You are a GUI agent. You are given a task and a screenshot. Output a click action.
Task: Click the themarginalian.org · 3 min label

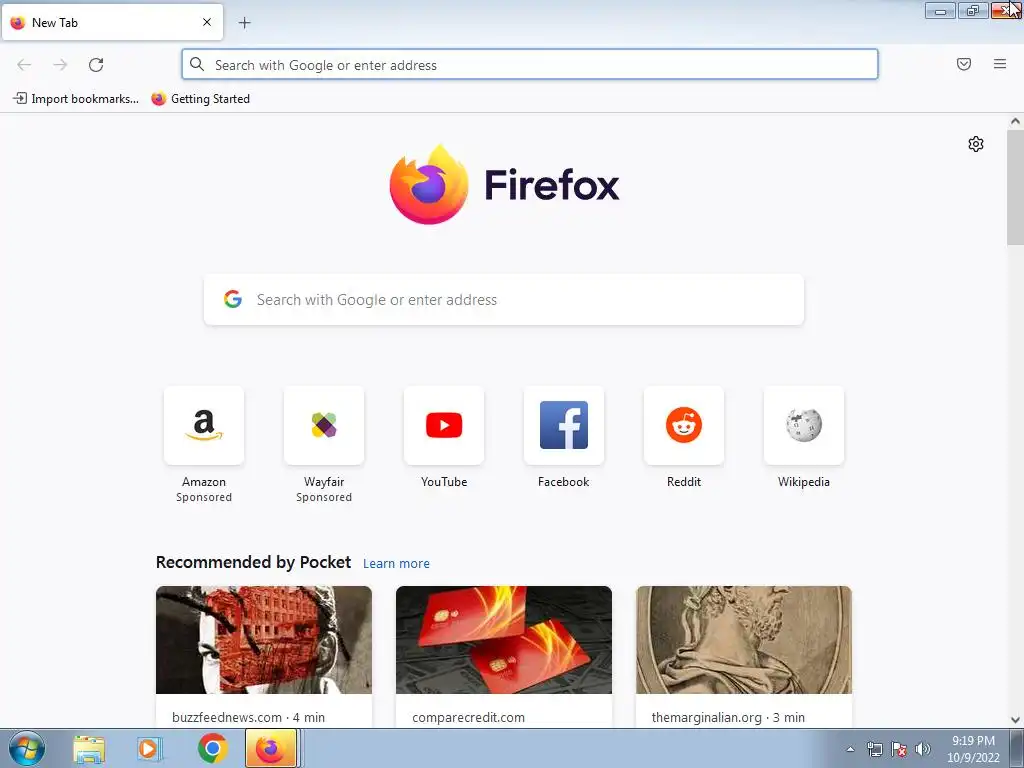tap(728, 717)
